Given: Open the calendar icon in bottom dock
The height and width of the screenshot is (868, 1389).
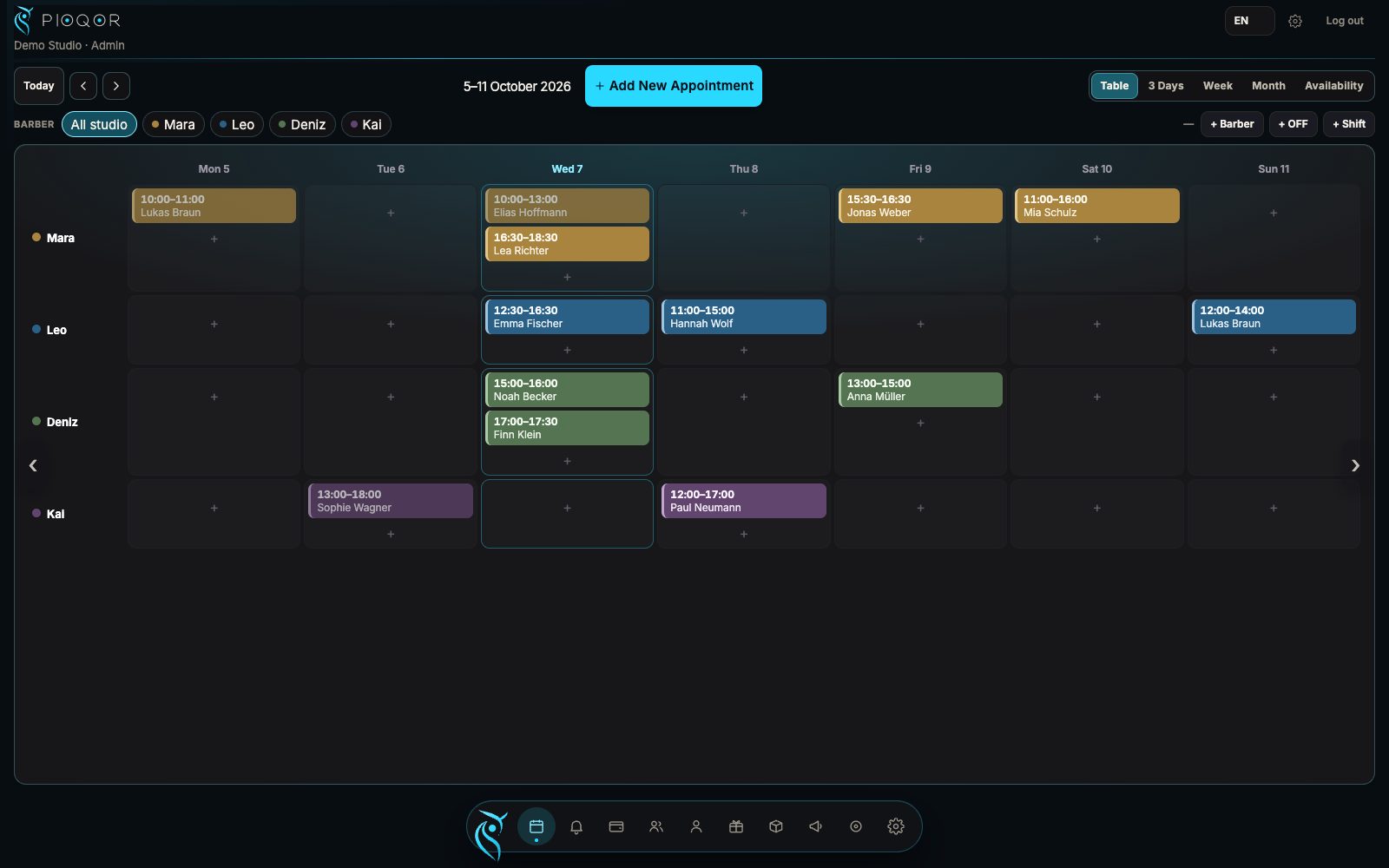Looking at the screenshot, I should (x=537, y=826).
